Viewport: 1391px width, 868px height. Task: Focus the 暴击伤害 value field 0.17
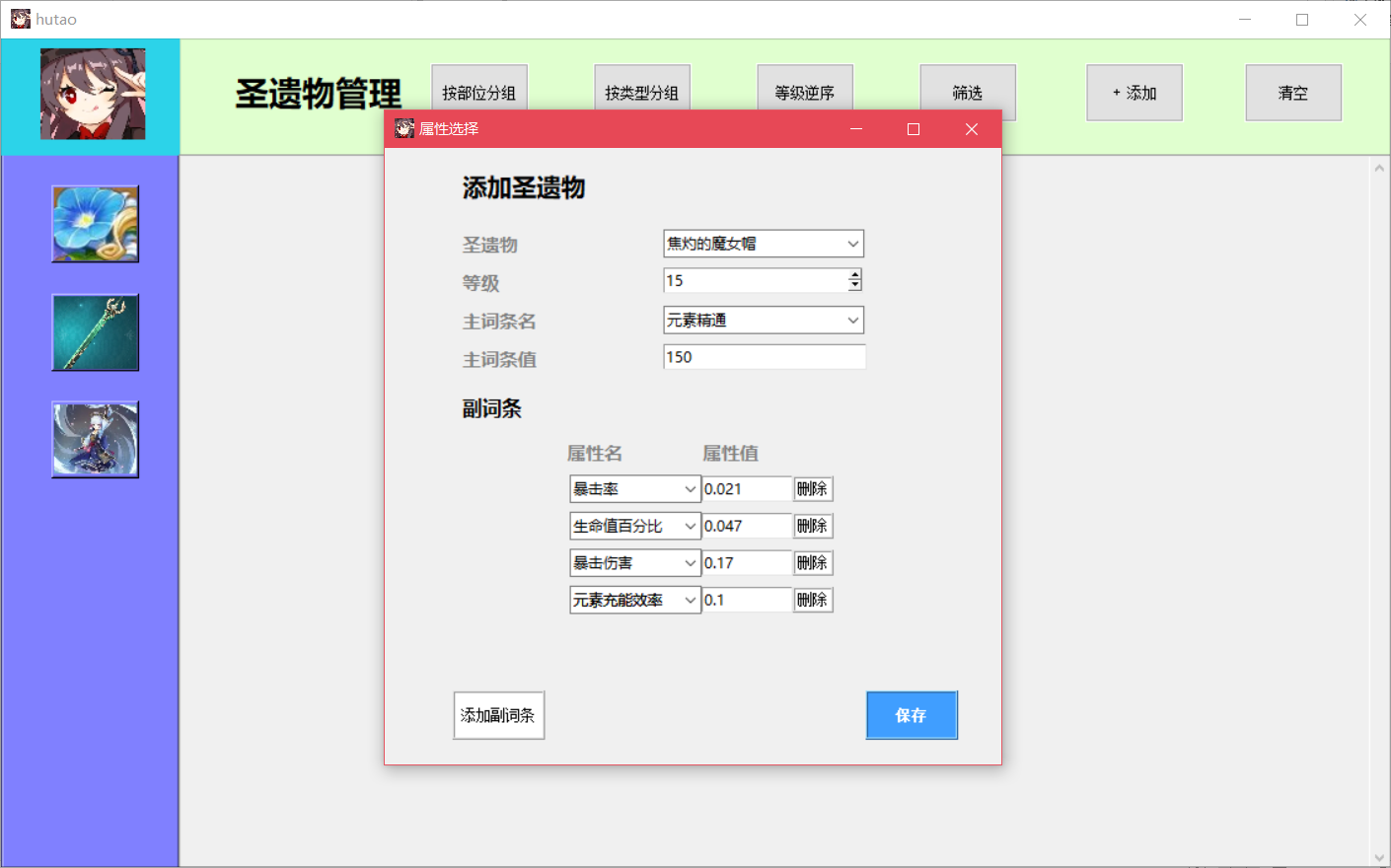click(x=747, y=563)
